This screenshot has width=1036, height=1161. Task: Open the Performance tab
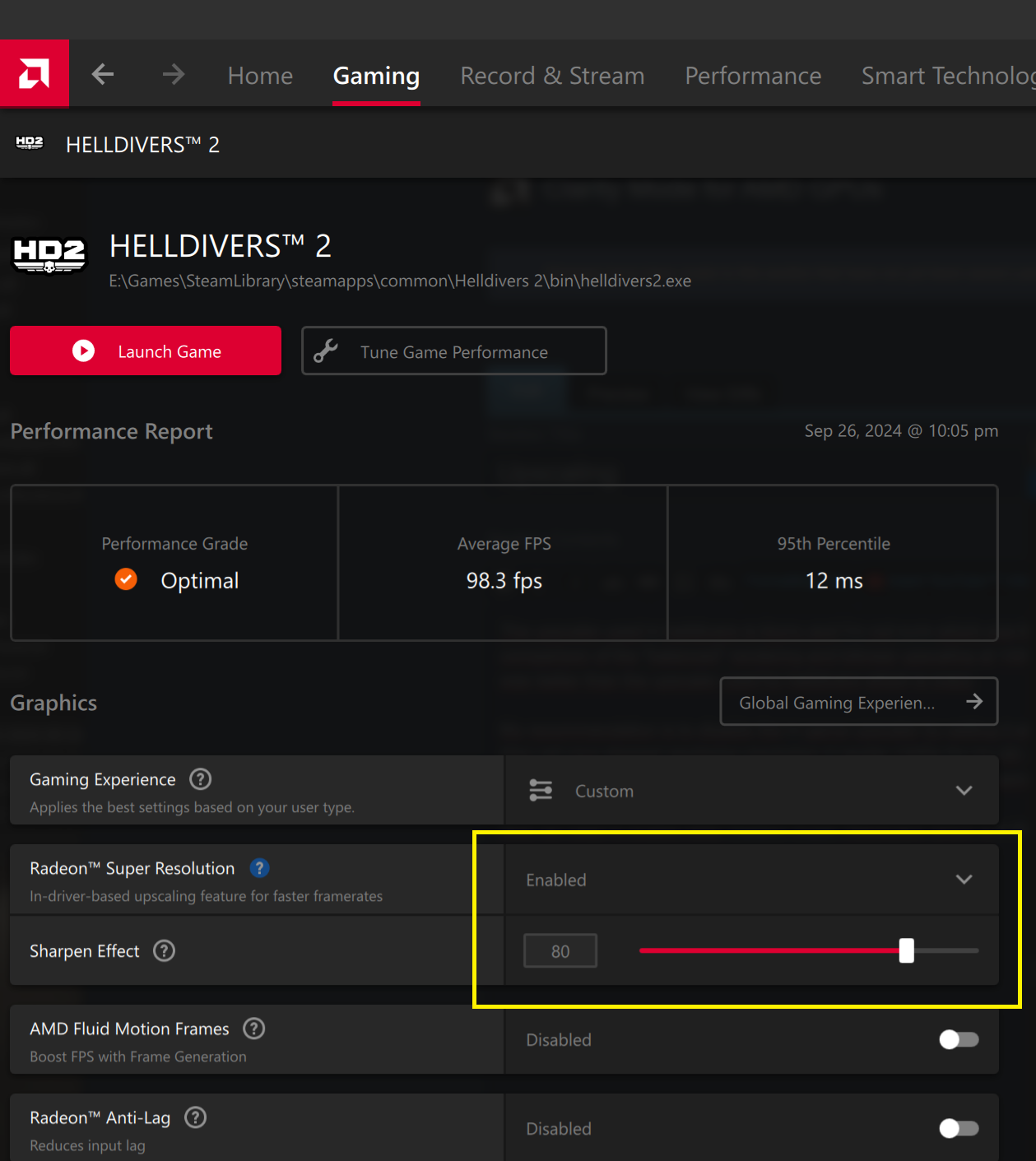tap(753, 76)
